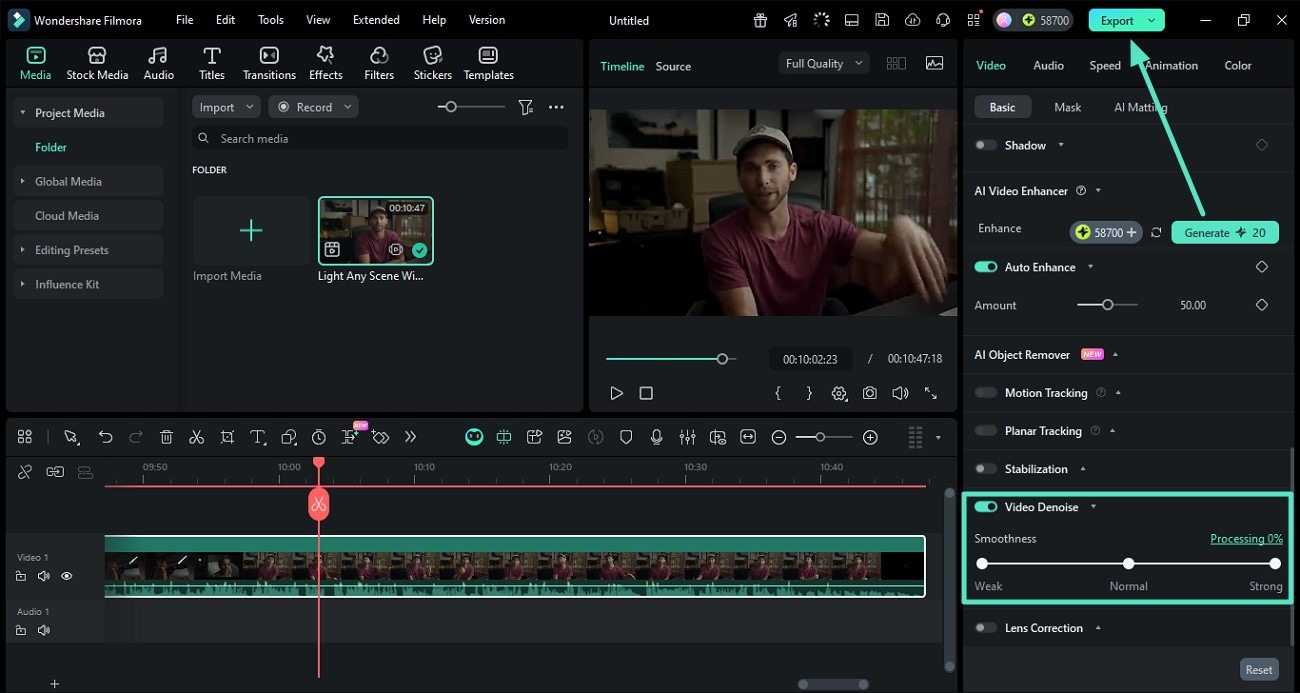Take a snapshot using the camera icon
1300x693 pixels.
869,393
